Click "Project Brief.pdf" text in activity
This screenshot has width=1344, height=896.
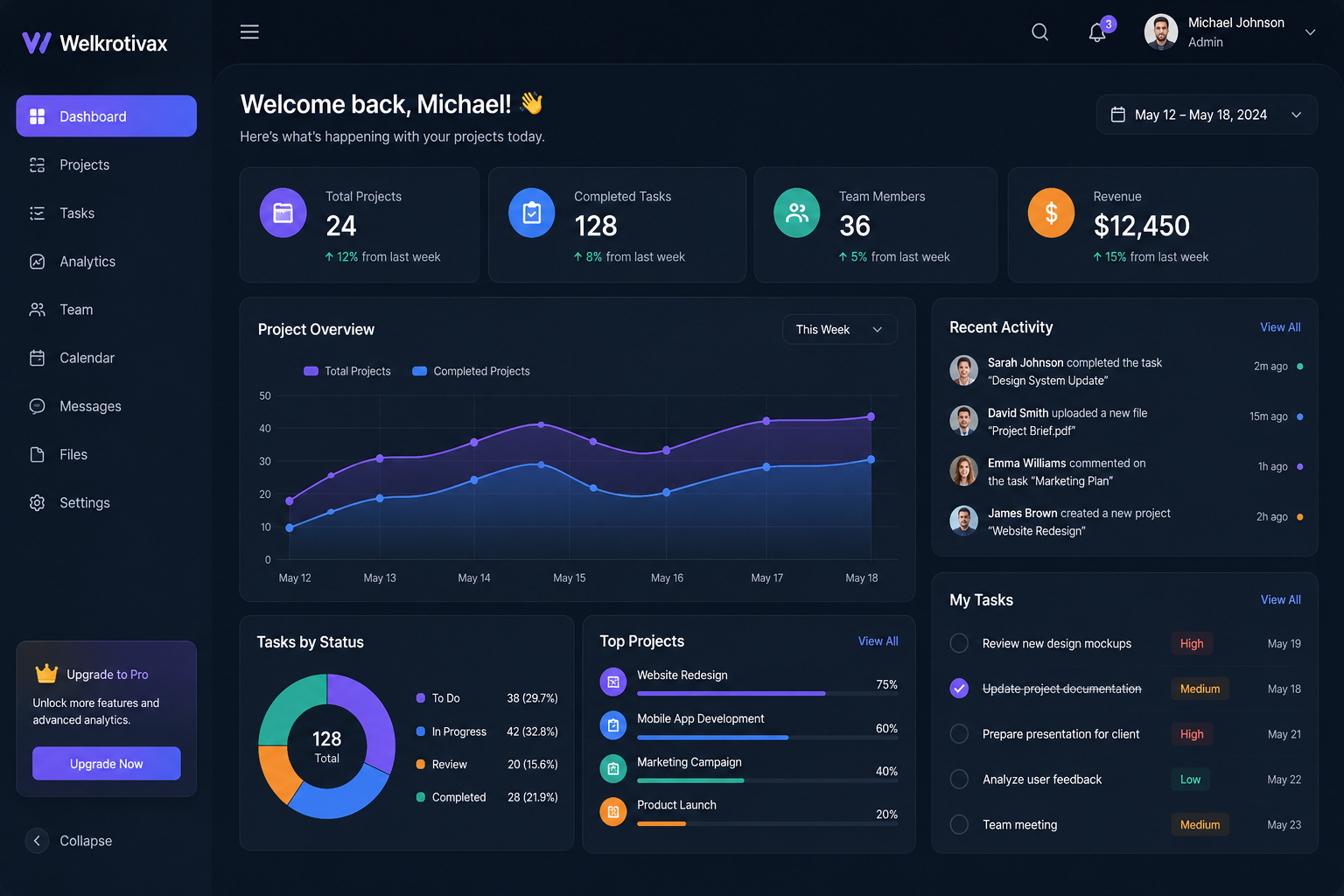tap(1032, 430)
